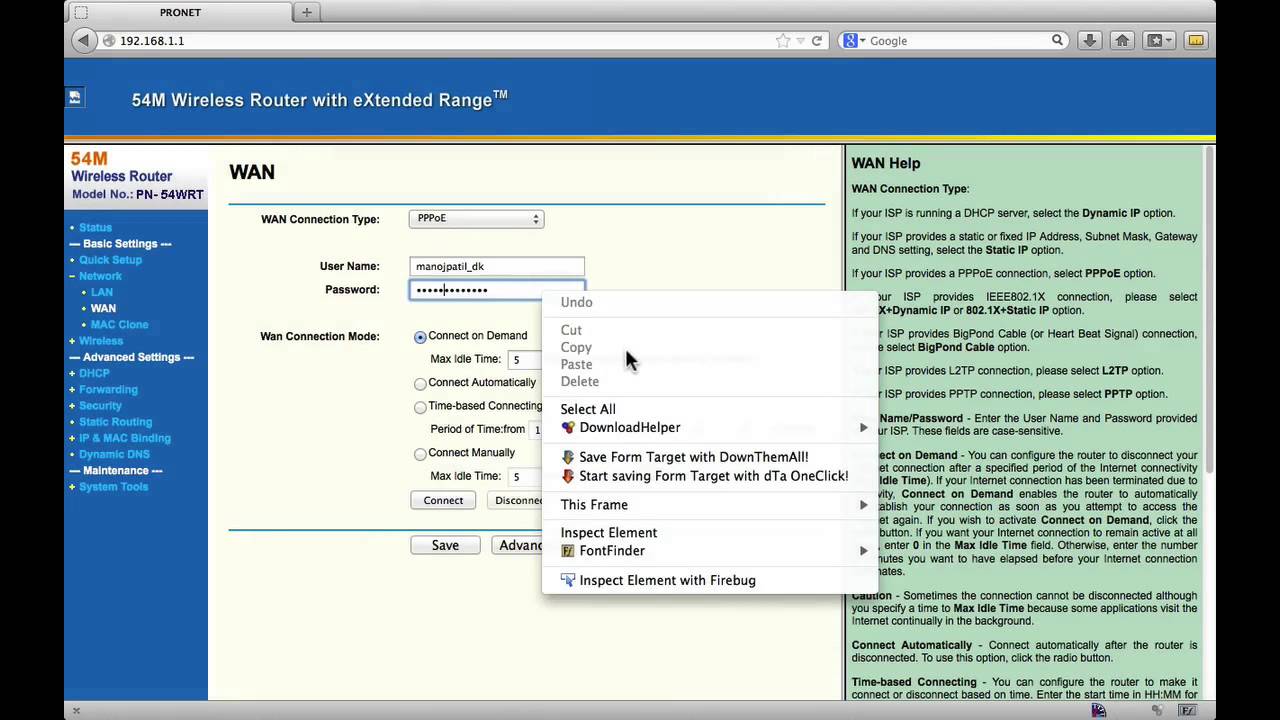Click the close x in bottom-left status bar
The image size is (1280, 720).
click(75, 711)
